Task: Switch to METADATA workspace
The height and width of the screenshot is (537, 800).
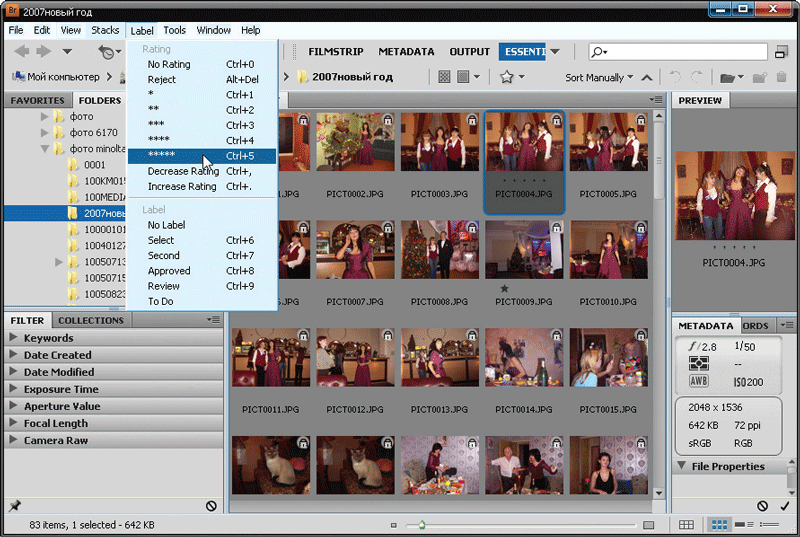Action: (406, 52)
